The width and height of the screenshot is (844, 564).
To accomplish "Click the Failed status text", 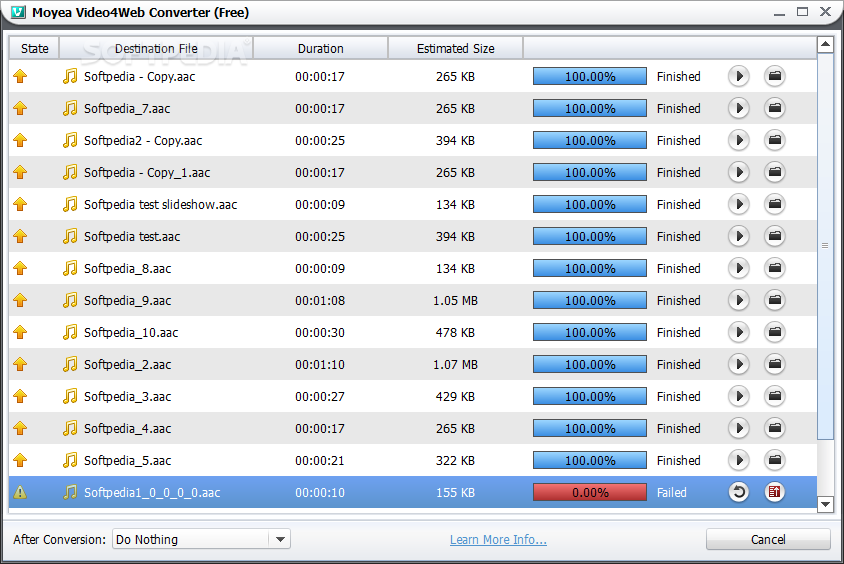I will (x=671, y=492).
